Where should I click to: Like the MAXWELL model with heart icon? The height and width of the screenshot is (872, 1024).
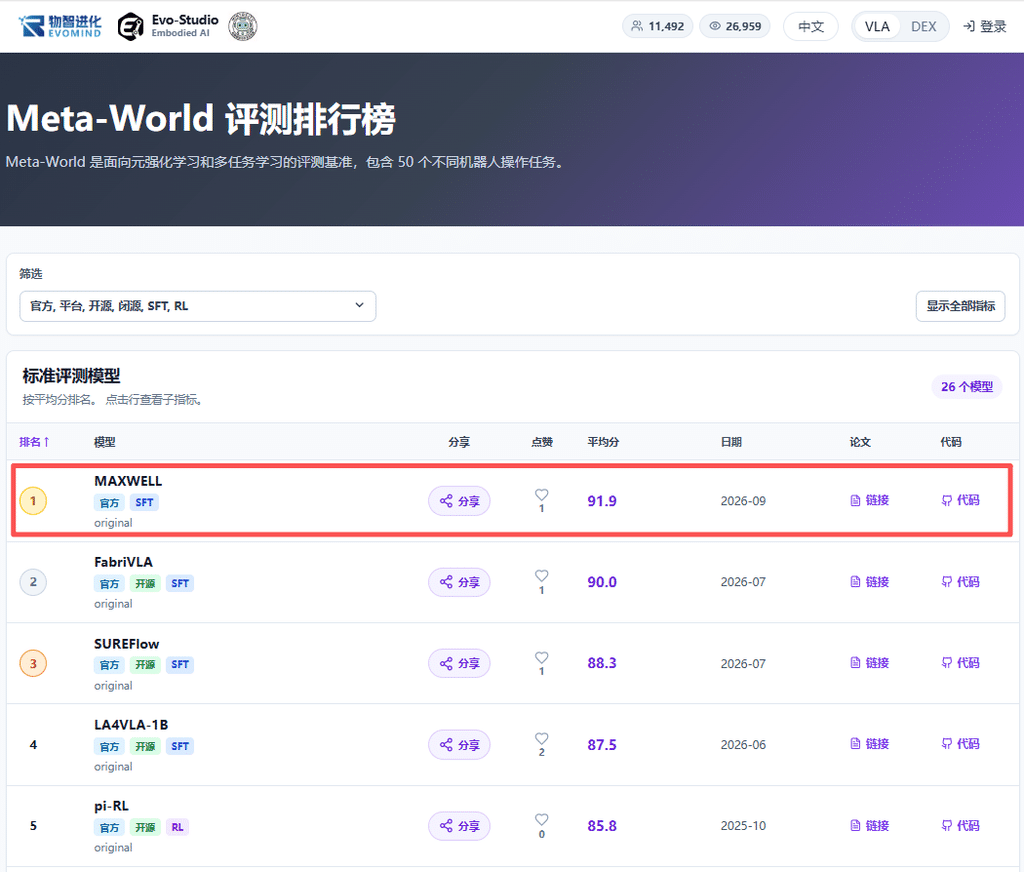pyautogui.click(x=541, y=494)
